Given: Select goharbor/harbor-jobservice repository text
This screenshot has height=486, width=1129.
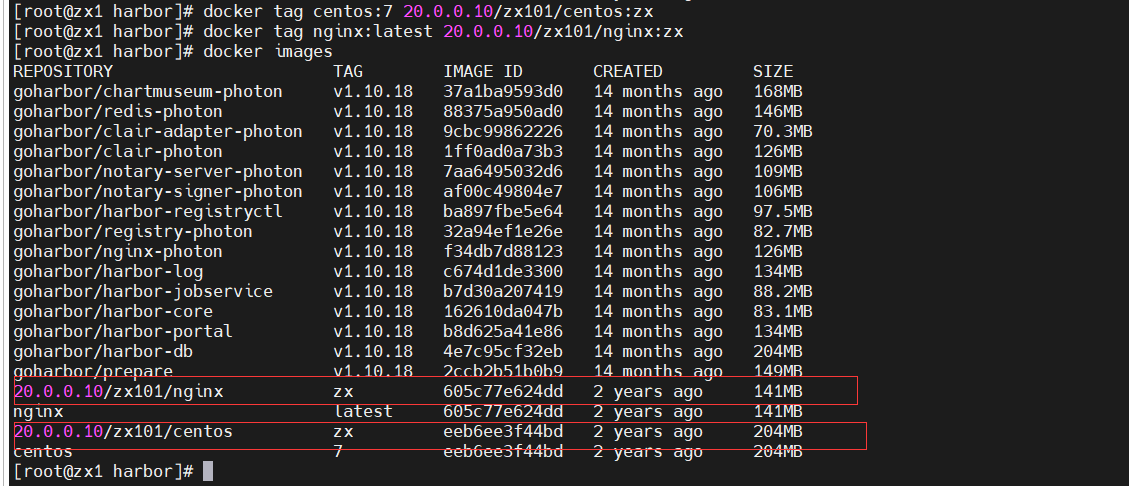Looking at the screenshot, I should 143,292.
